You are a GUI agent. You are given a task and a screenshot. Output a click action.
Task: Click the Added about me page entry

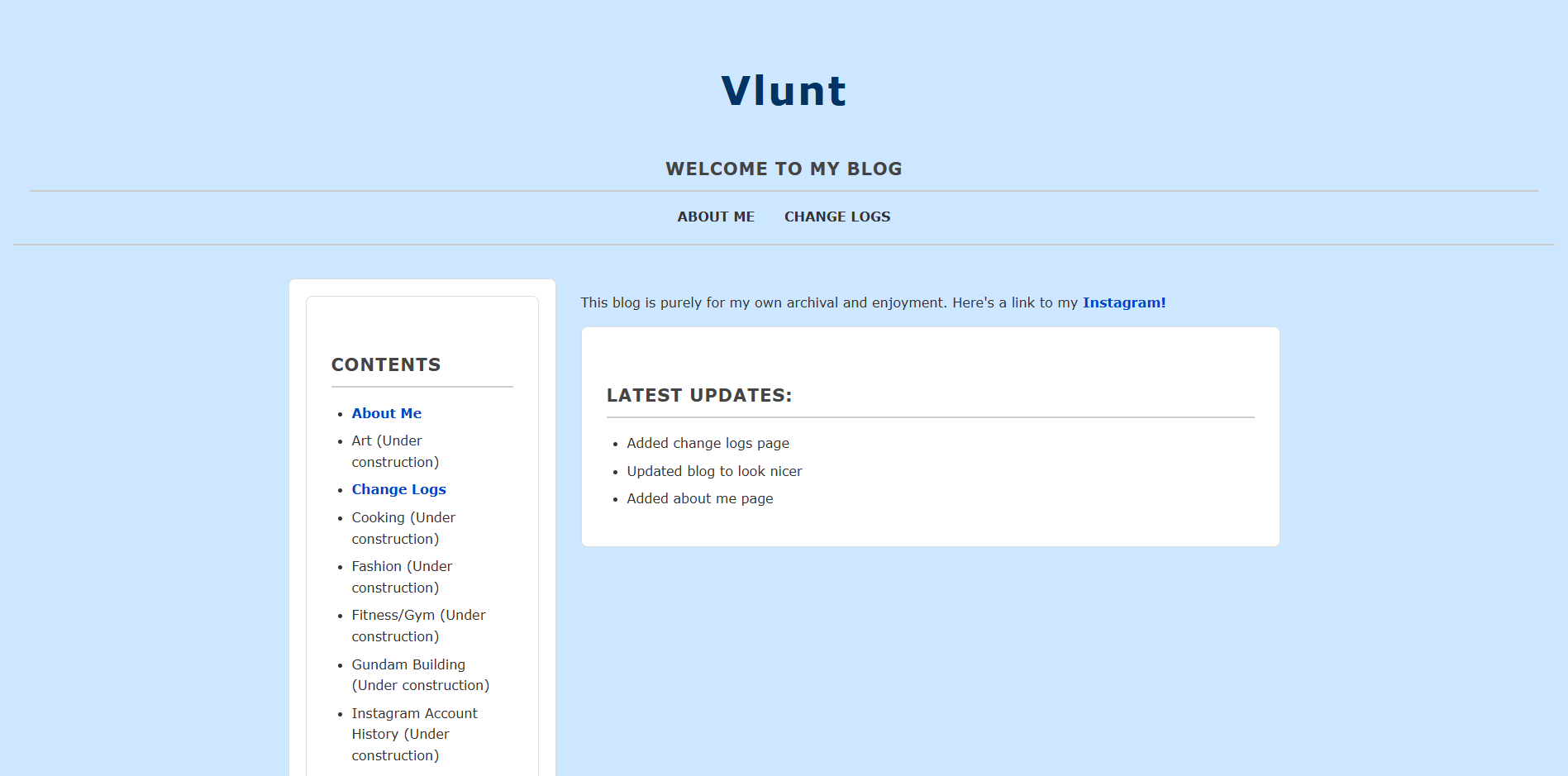coord(699,498)
